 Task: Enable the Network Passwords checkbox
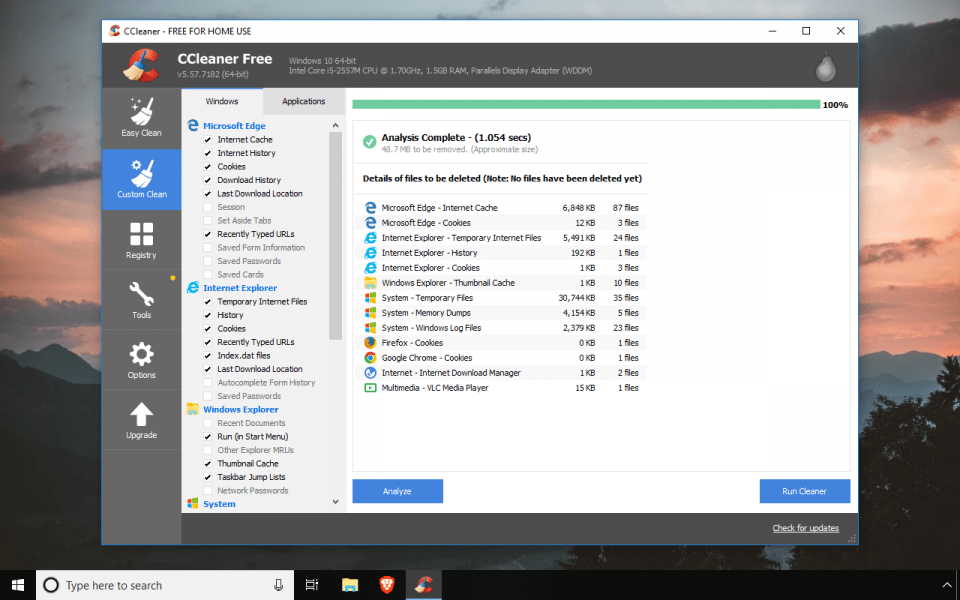(208, 490)
